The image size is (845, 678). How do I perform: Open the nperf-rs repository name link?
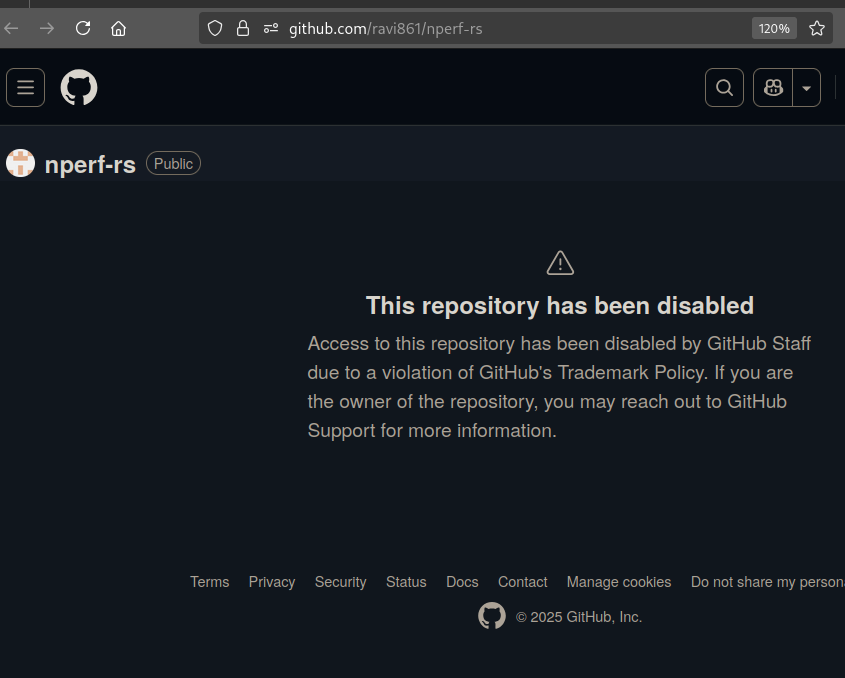tap(90, 165)
